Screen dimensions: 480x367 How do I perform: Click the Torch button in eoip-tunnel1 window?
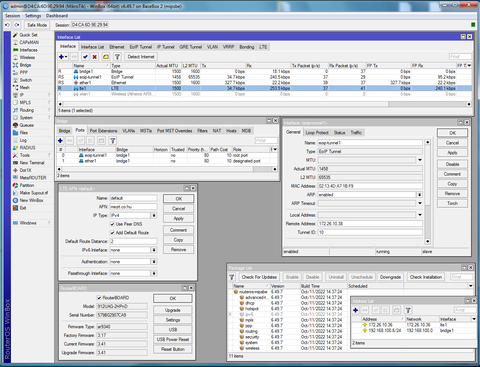click(452, 203)
